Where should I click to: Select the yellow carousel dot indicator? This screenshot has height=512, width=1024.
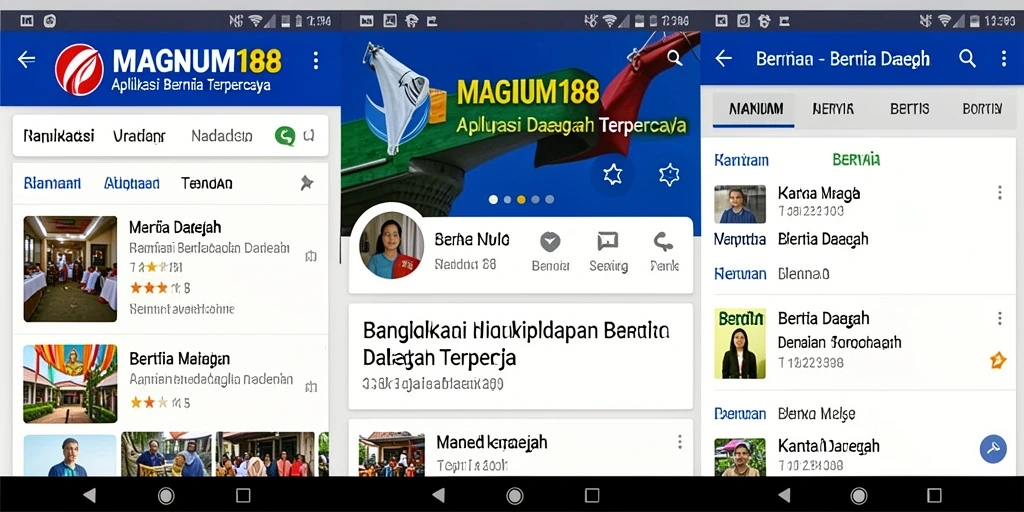pyautogui.click(x=521, y=199)
